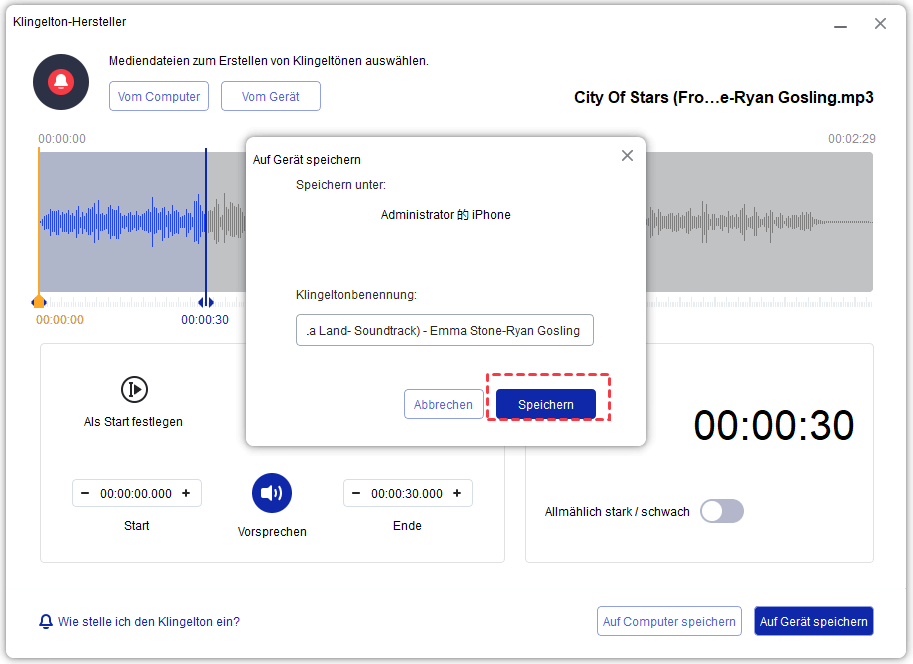Image resolution: width=913 pixels, height=664 pixels.
Task: Toggle the 'Allmählich stark / schwach' switch
Action: tap(721, 511)
